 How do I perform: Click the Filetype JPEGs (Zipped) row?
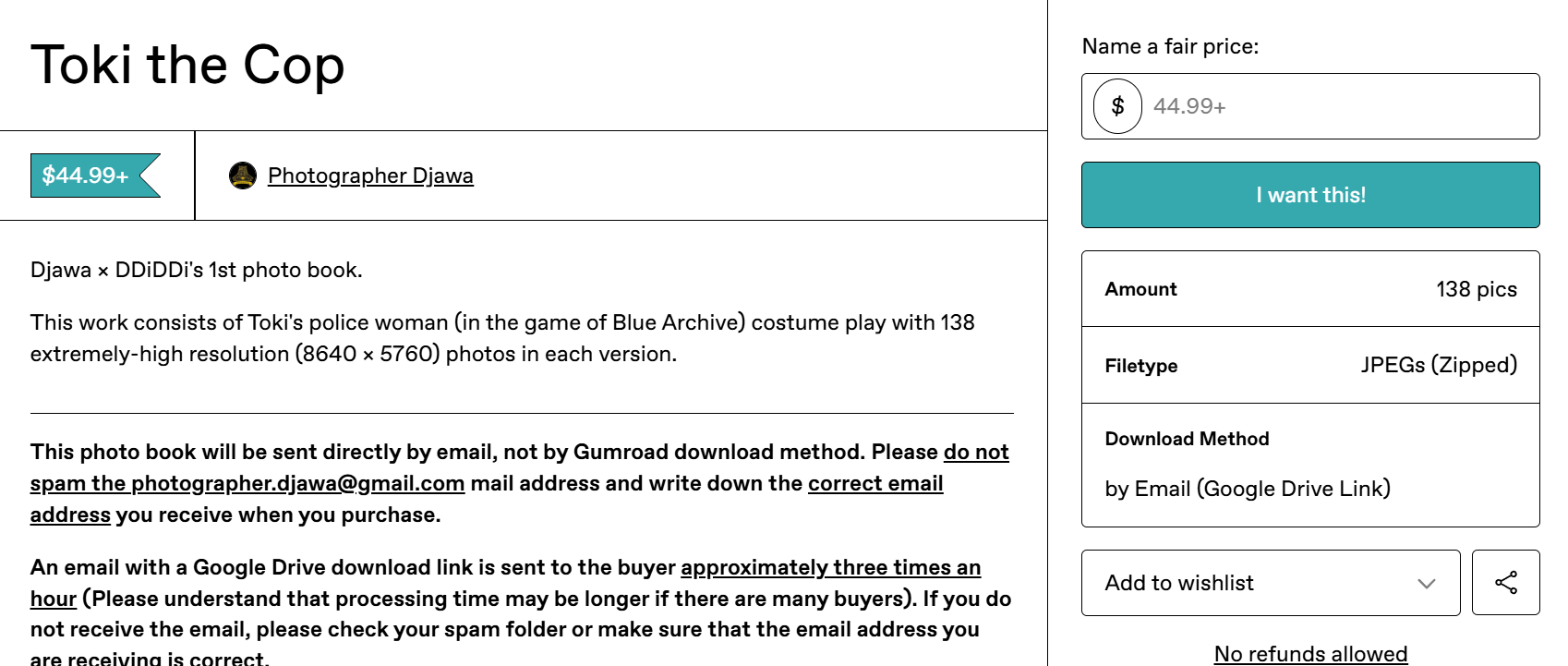coord(1310,365)
